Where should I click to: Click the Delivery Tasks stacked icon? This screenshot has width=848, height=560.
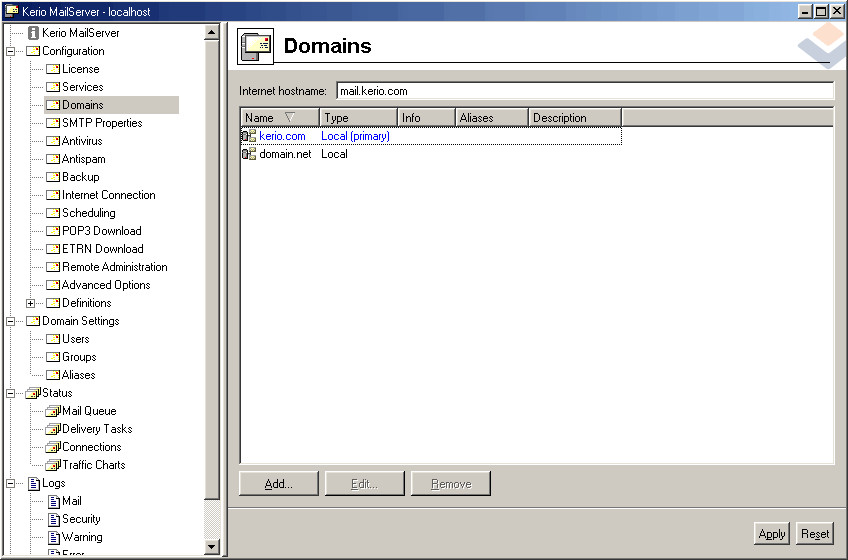(x=53, y=429)
